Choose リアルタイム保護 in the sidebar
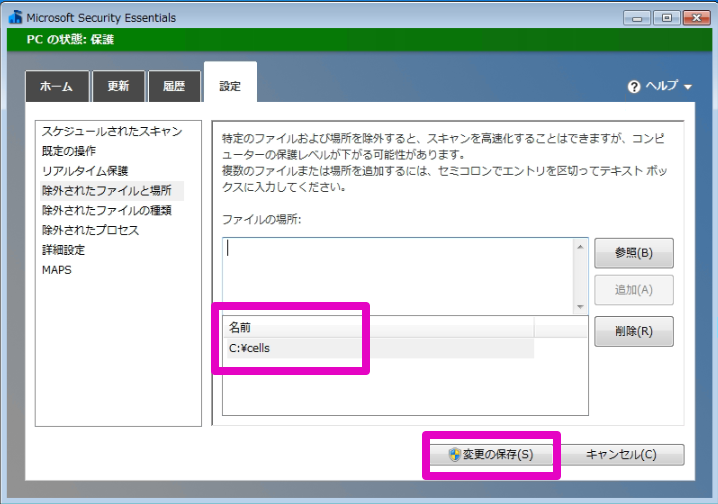Viewport: 718px width, 504px height. (x=85, y=171)
